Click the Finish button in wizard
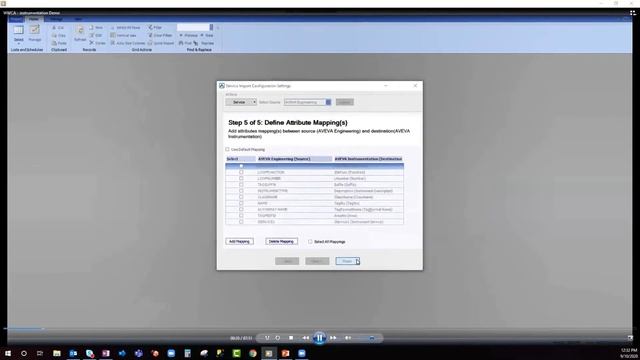640x360 pixels. [x=347, y=261]
